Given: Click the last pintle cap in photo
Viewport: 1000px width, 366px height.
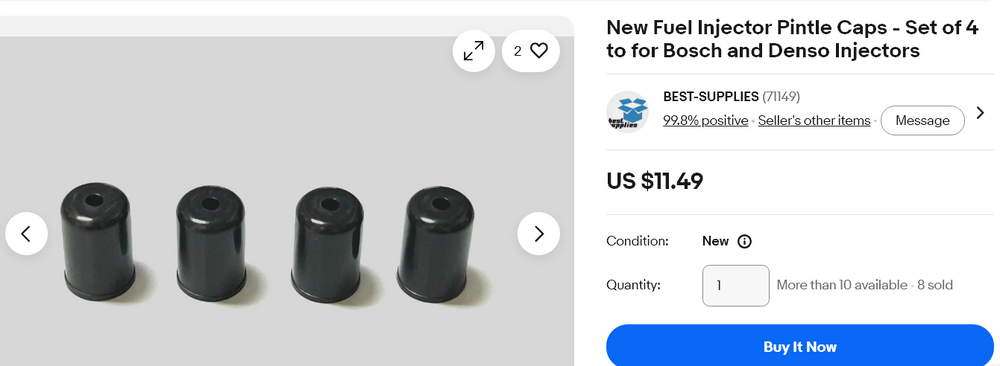Looking at the screenshot, I should click(436, 244).
